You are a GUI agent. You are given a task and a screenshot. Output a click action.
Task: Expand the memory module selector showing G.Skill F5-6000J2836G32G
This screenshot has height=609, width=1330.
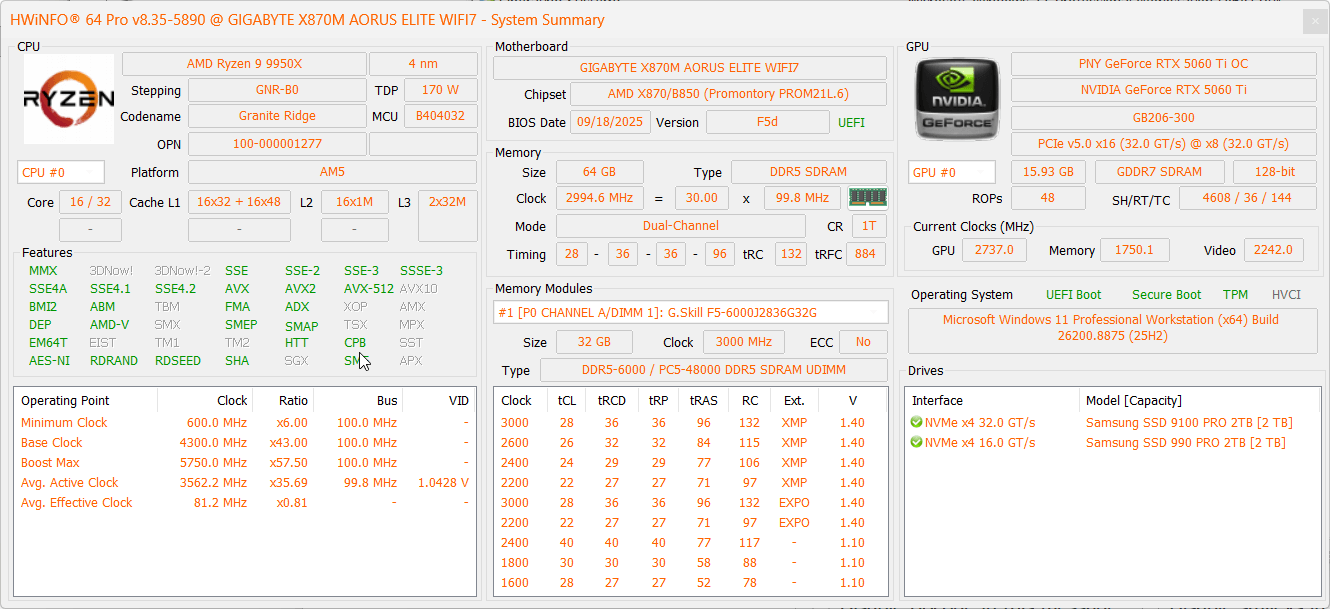pos(691,312)
